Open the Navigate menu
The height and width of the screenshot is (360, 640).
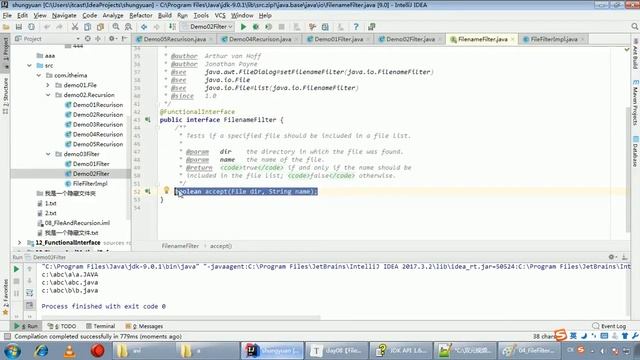click(x=64, y=16)
